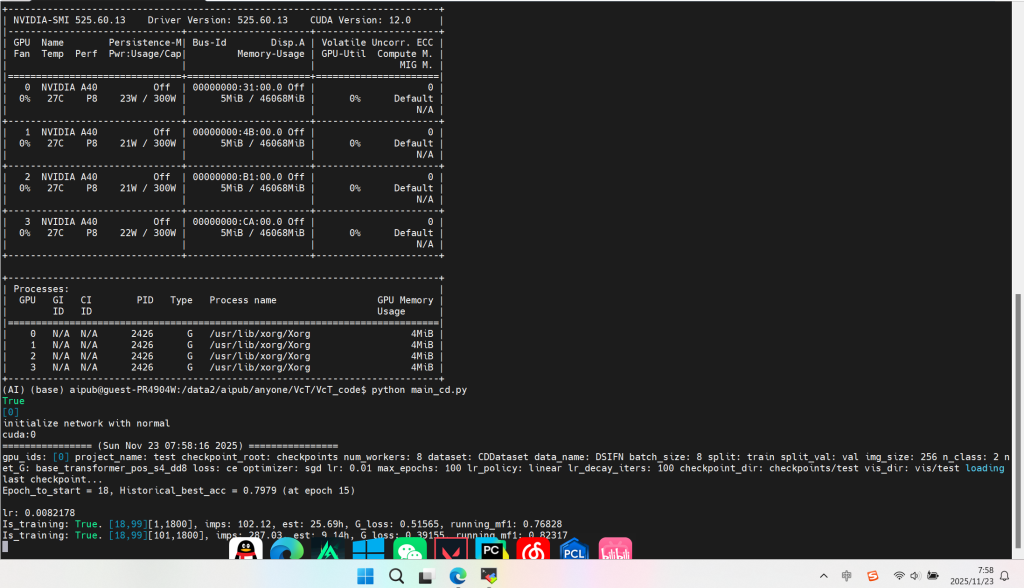This screenshot has height=588, width=1024.
Task: Open Microsoft Edge from the taskbar
Action: pos(457,576)
